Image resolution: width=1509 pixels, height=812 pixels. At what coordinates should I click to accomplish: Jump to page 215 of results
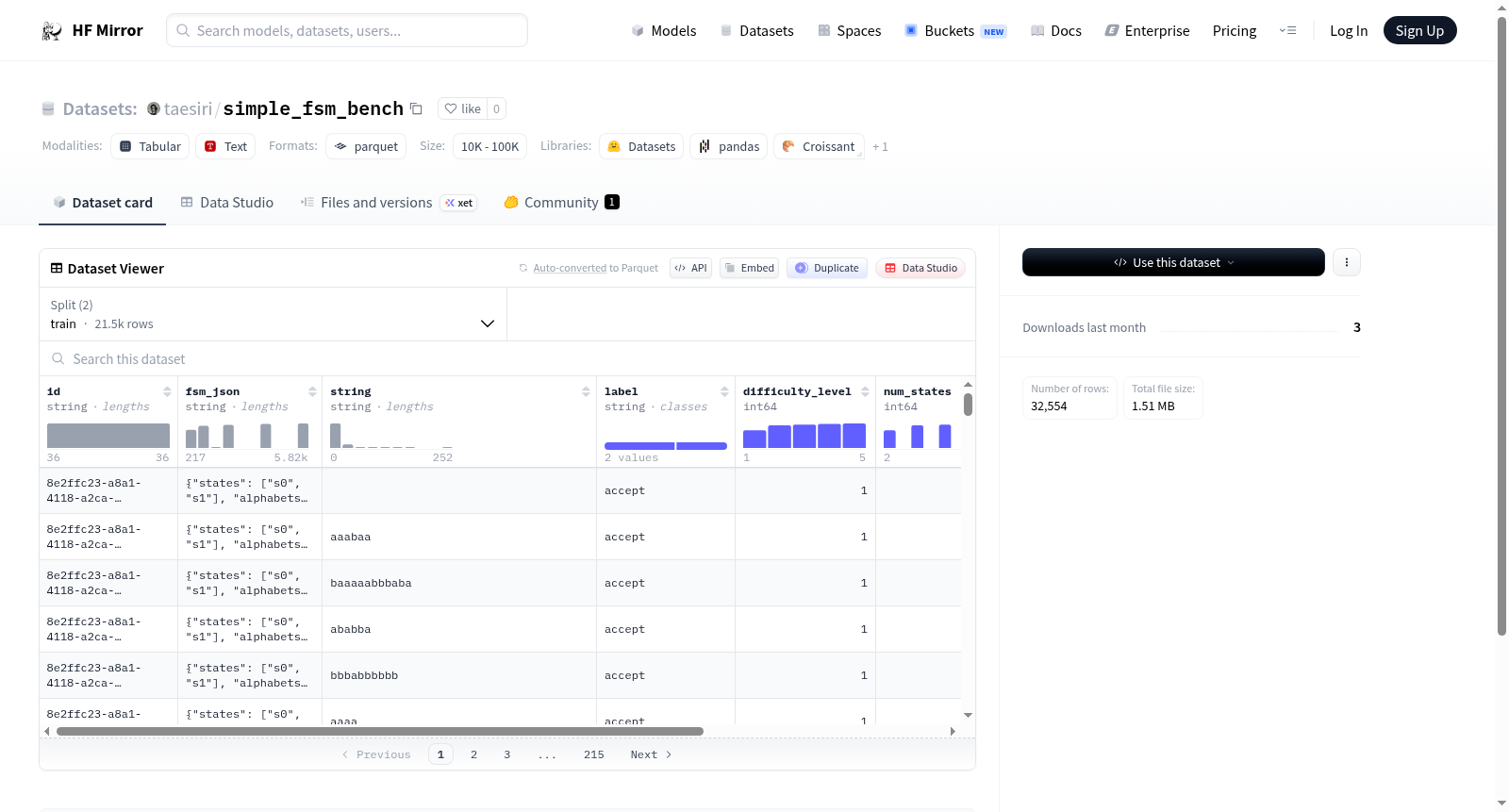(x=594, y=754)
